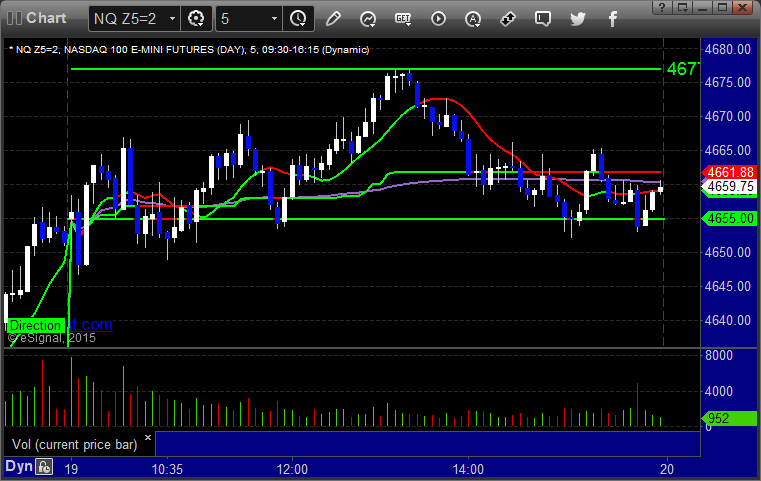
Task: Click the 12:00 time axis label
Action: [x=292, y=469]
